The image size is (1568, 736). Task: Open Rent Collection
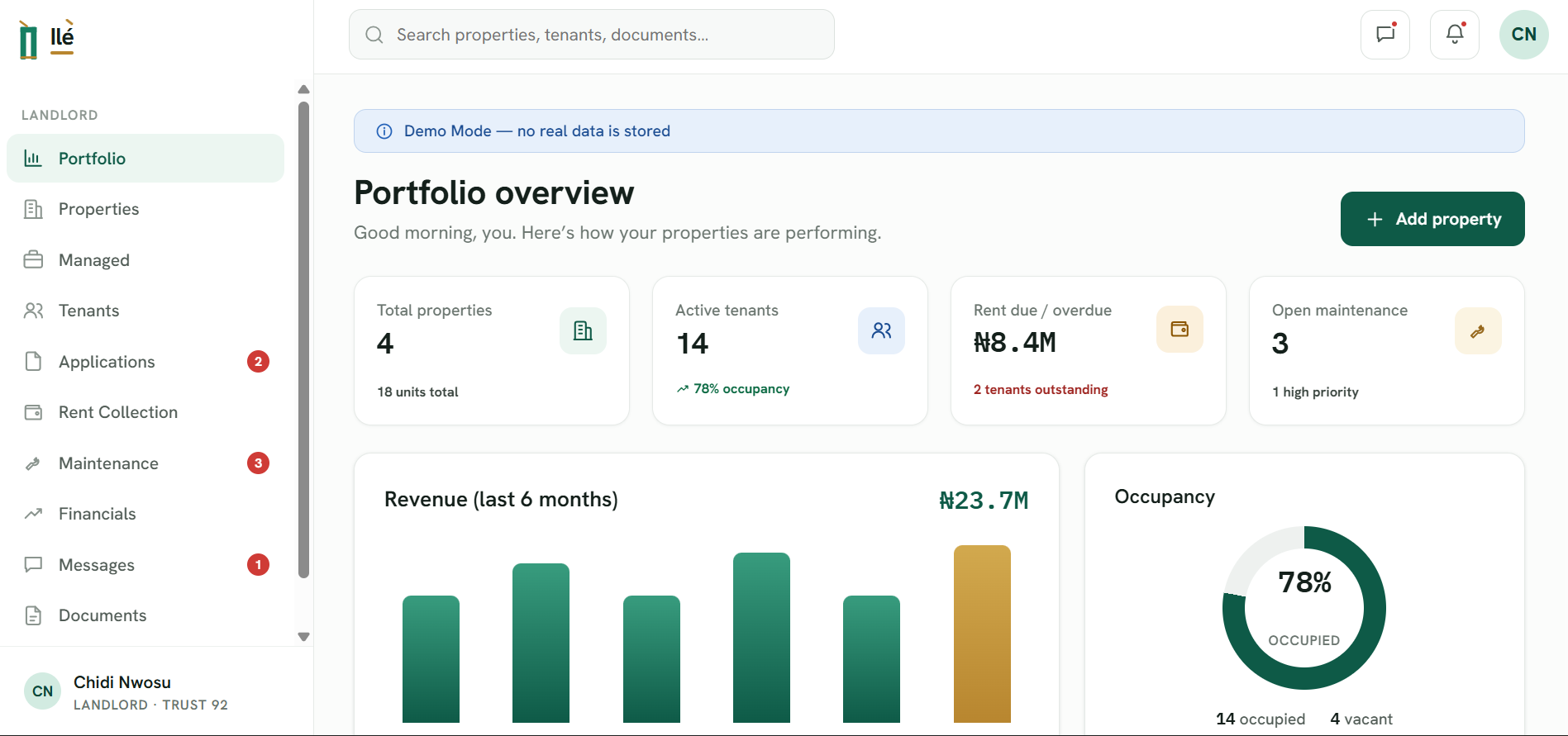[x=145, y=412]
